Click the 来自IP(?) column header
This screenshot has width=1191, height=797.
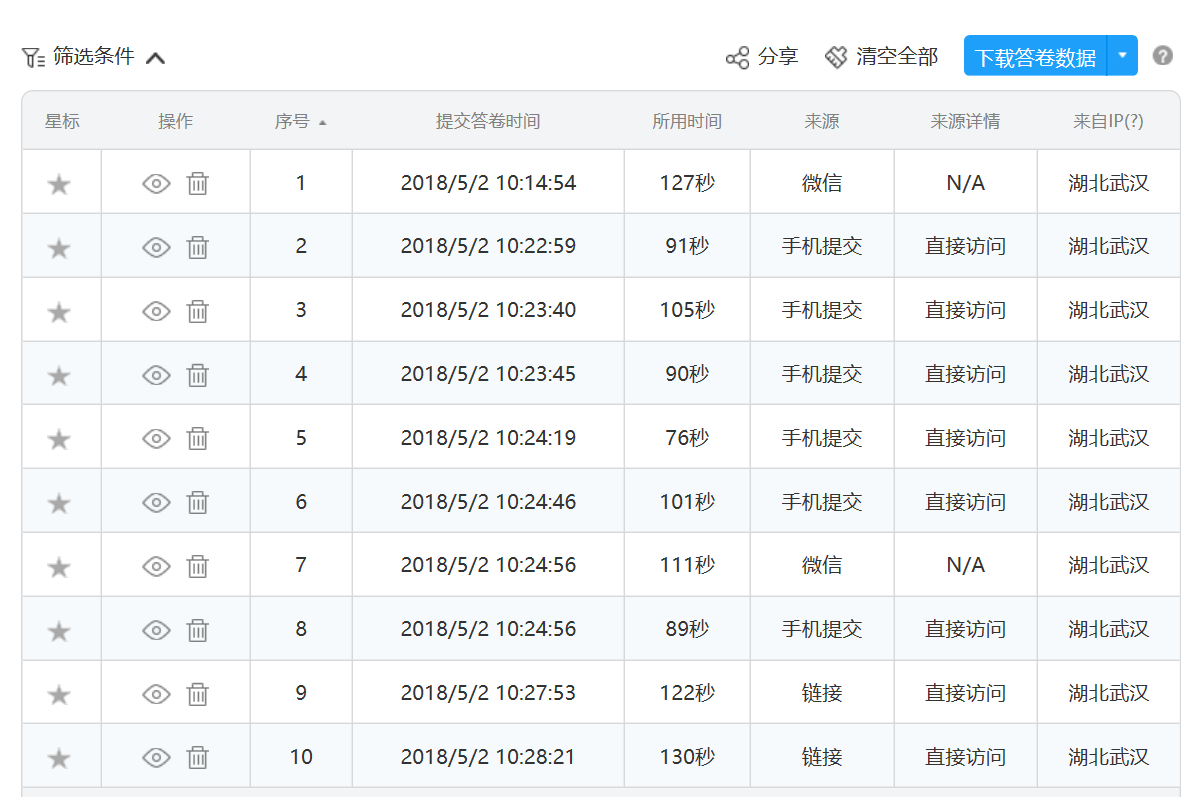[x=1108, y=122]
